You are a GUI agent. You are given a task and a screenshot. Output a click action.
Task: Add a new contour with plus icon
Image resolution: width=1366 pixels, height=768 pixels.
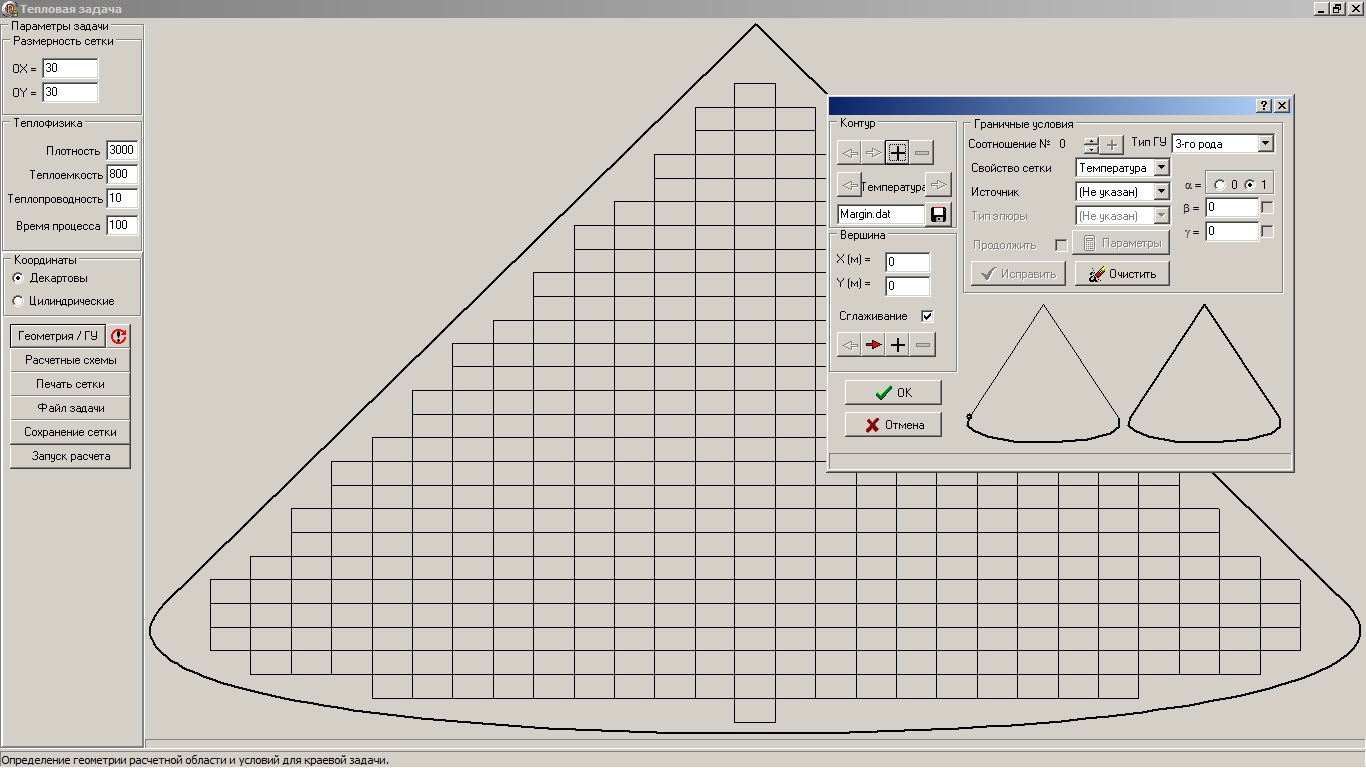pyautogui.click(x=898, y=153)
